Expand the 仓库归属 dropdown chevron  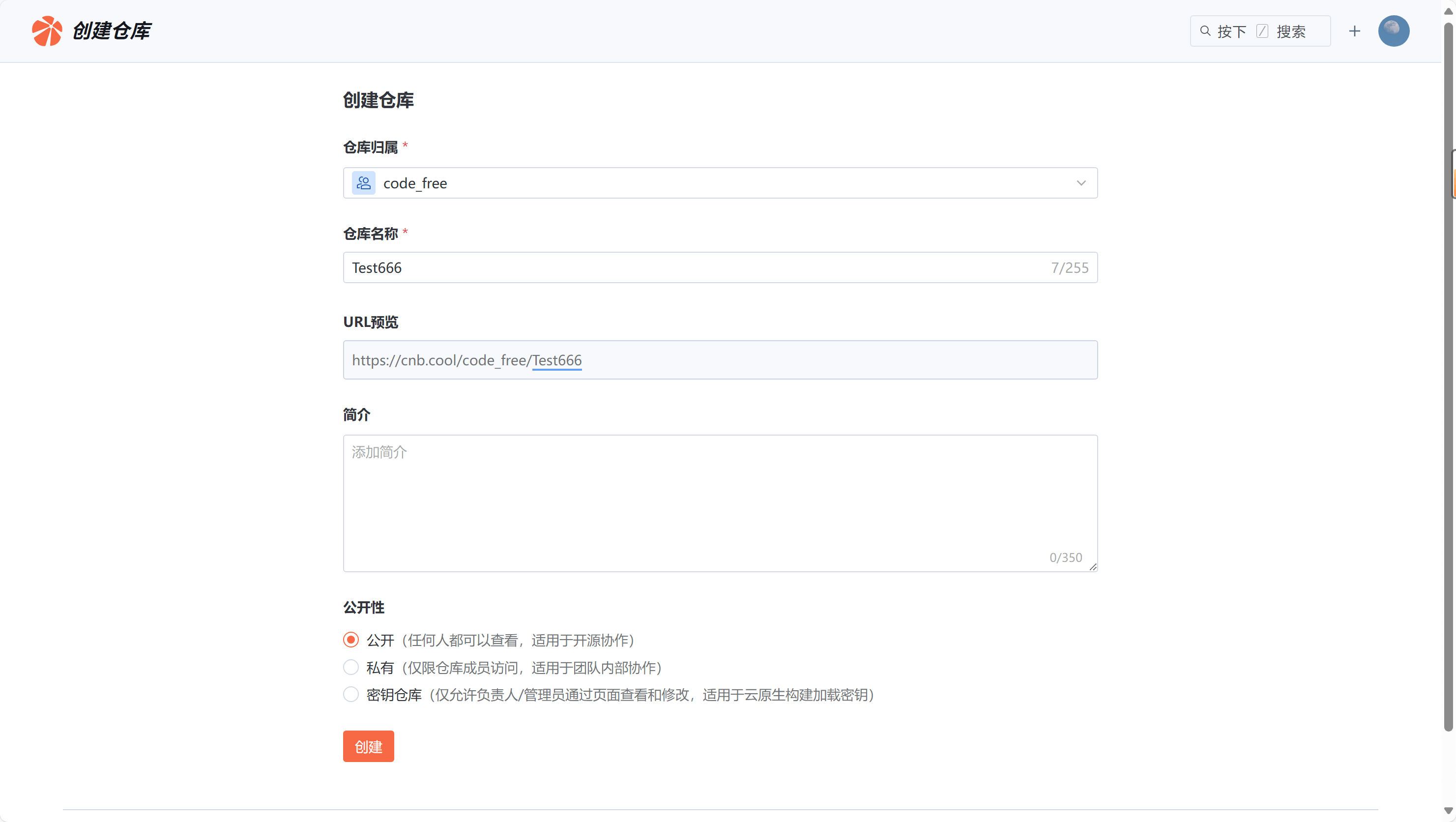point(1081,183)
